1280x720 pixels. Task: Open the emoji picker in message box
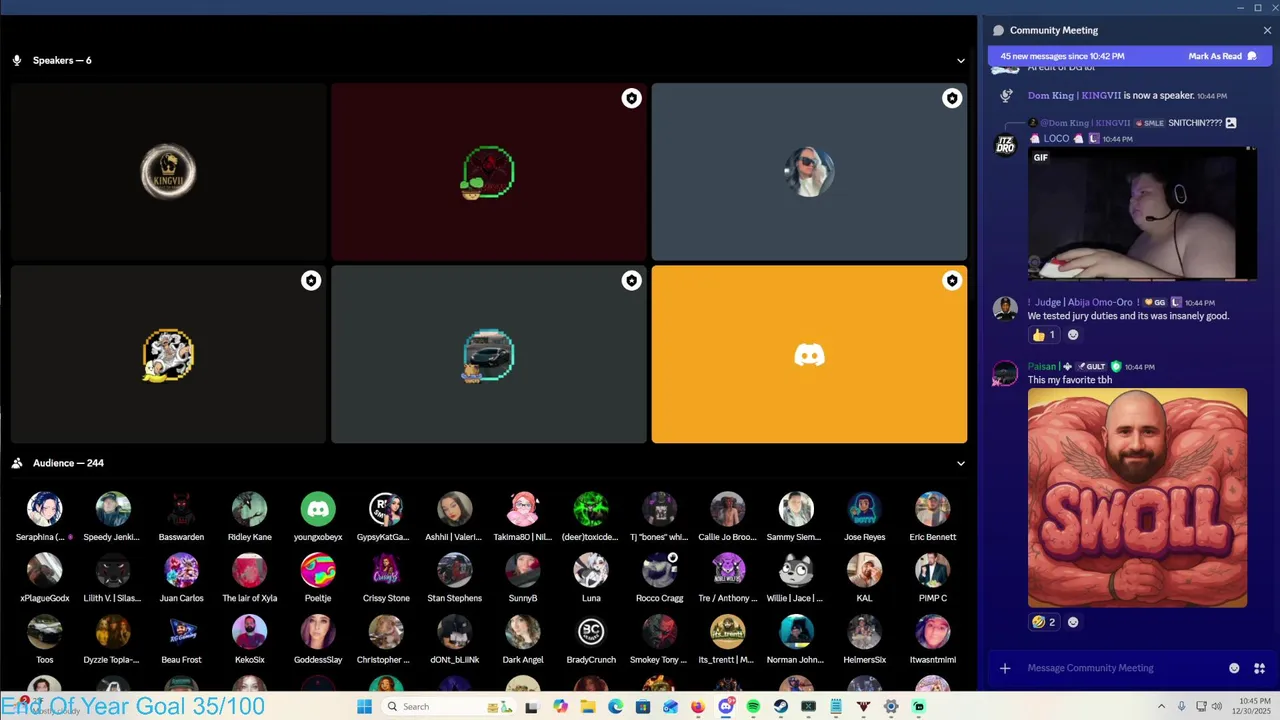coord(1234,668)
